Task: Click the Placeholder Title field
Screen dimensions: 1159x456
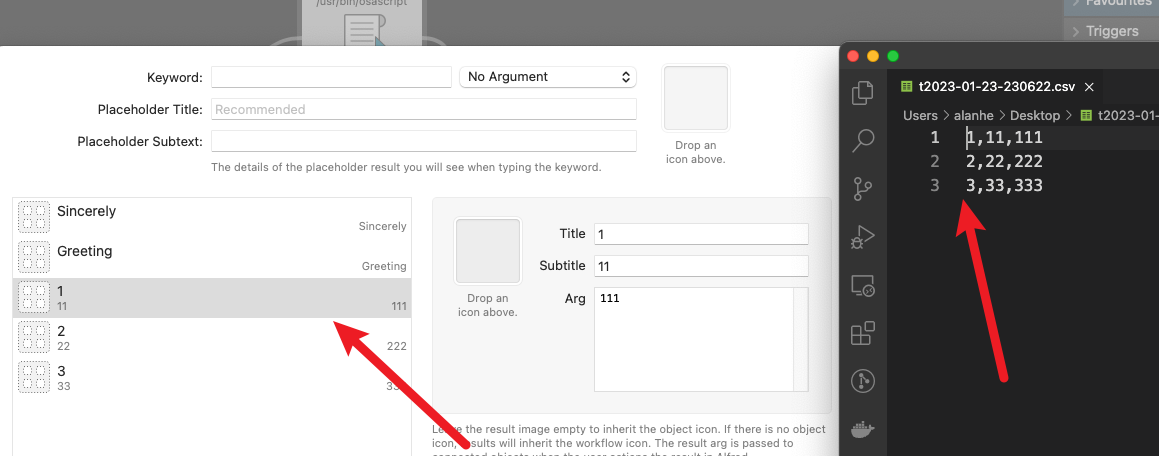Action: coord(424,109)
